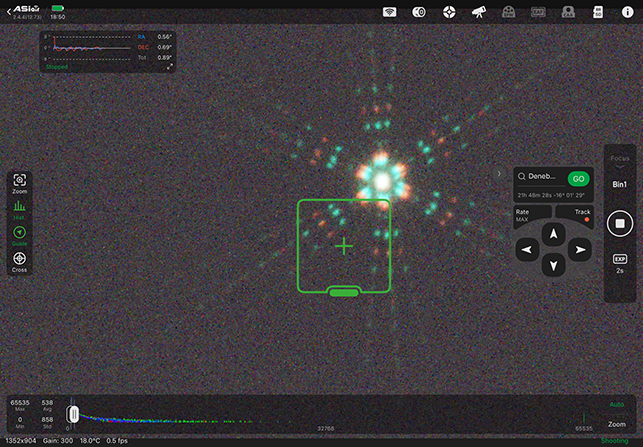
Task: Toggle the Hist histogram display
Action: coord(19,208)
